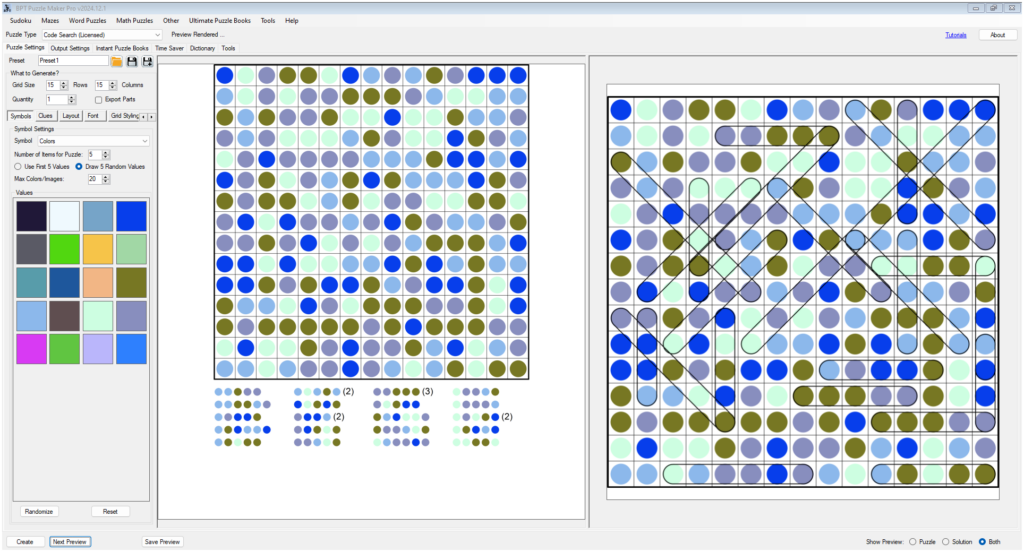Pick the magenta color swatch
The width and height of the screenshot is (1024, 552).
[29, 348]
